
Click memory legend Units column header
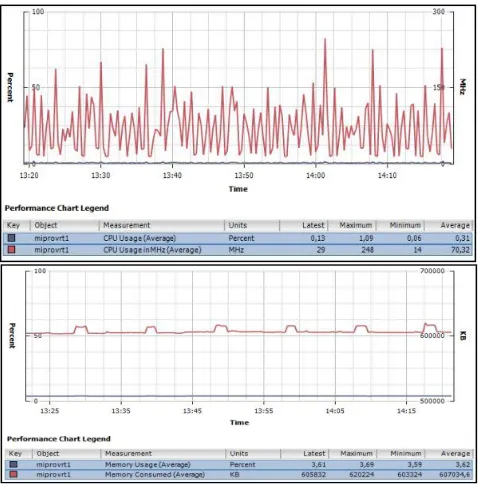pyautogui.click(x=253, y=454)
